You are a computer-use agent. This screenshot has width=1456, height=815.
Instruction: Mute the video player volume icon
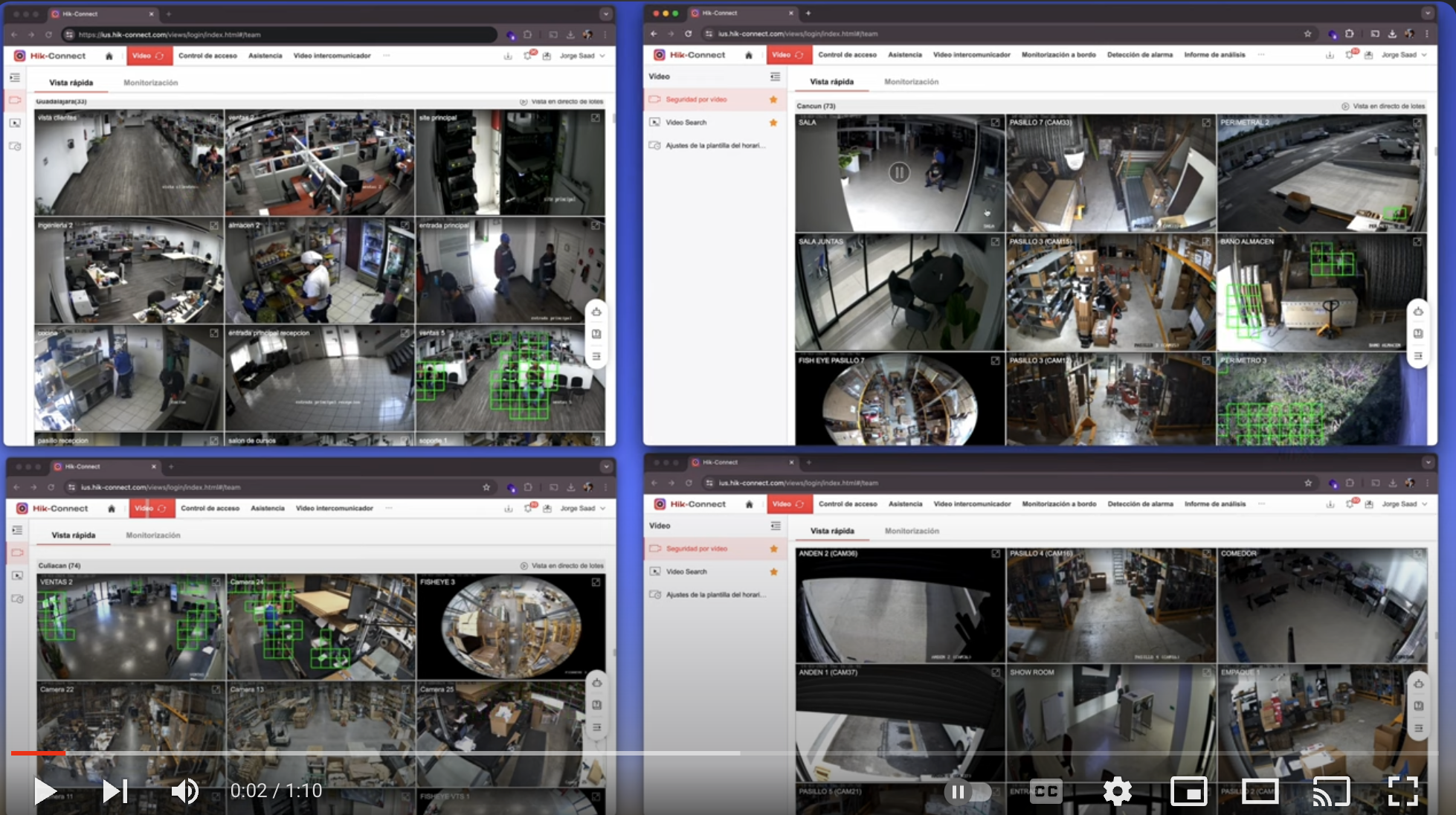click(x=184, y=791)
